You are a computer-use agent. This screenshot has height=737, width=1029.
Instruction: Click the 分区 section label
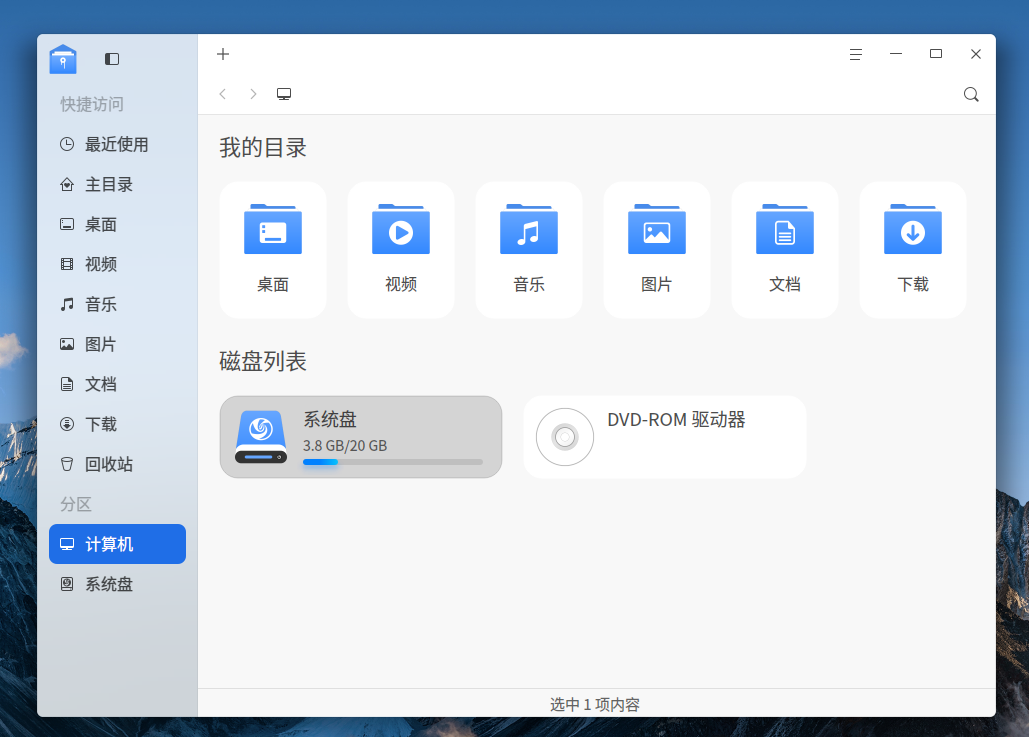click(75, 504)
